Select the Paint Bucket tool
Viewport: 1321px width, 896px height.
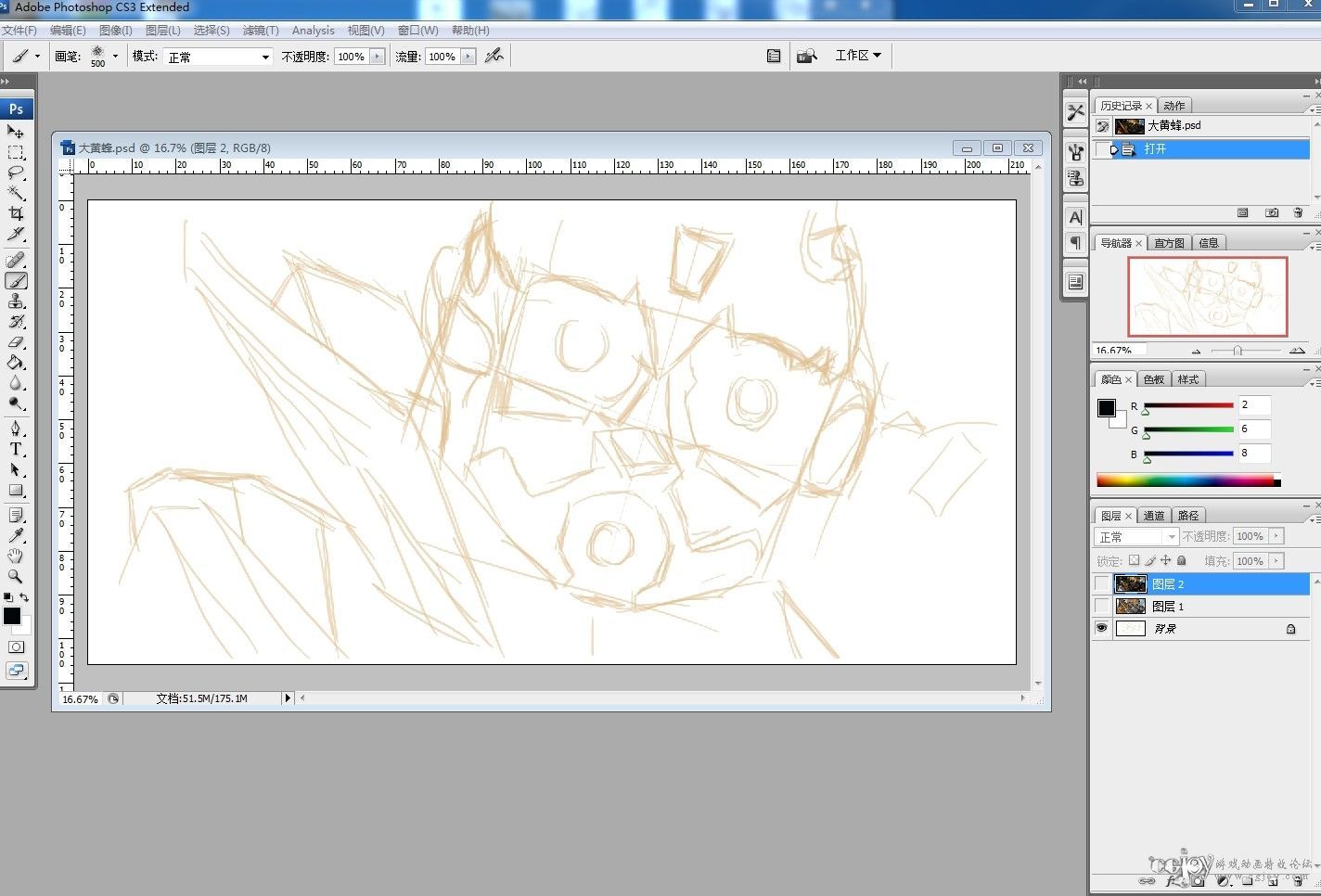(x=16, y=363)
